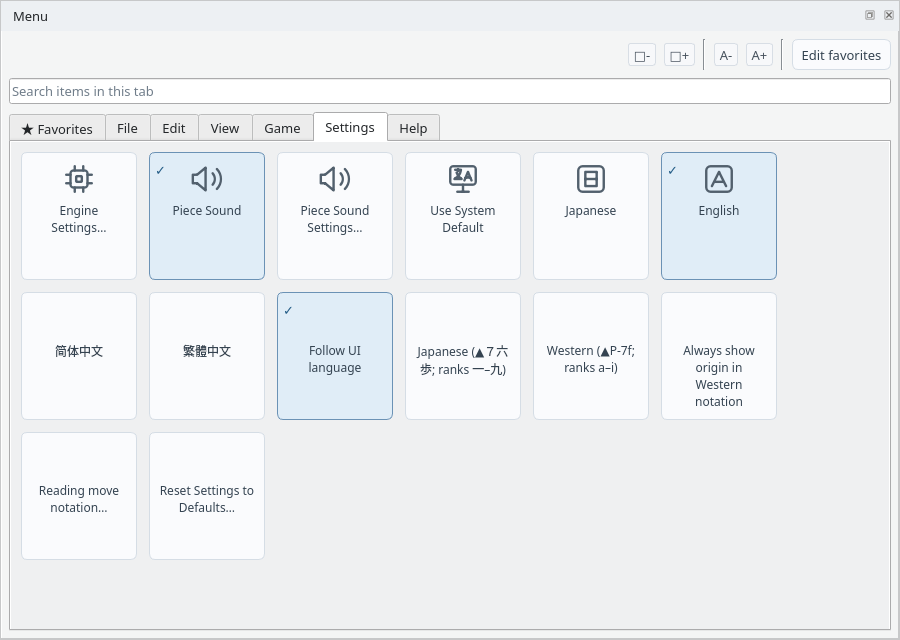Viewport: 900px width, 640px height.
Task: Switch to the View tab
Action: [225, 129]
